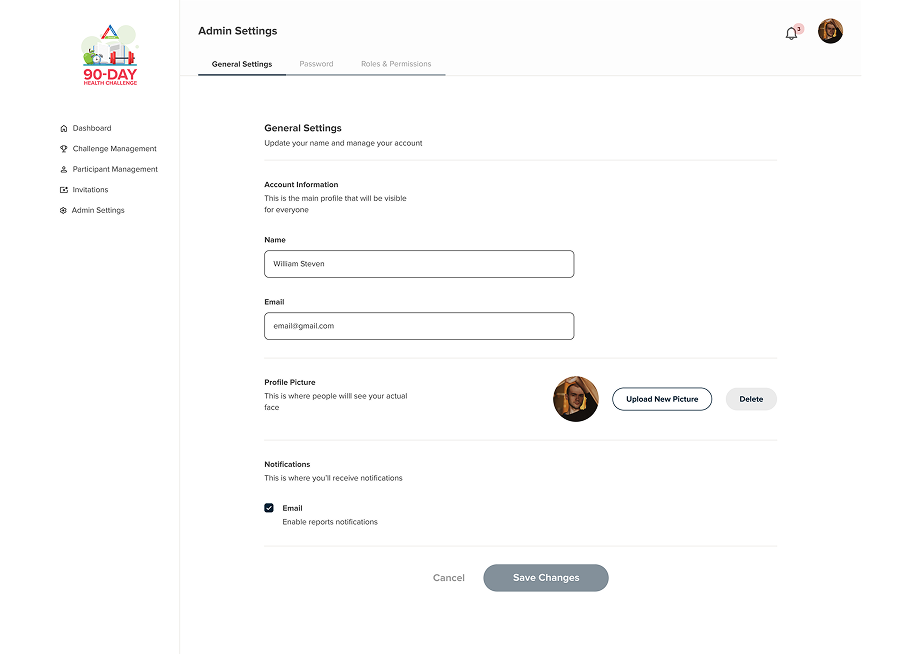Switch to the Password tab
Image resolution: width=903 pixels, height=654 pixels.
(316, 64)
